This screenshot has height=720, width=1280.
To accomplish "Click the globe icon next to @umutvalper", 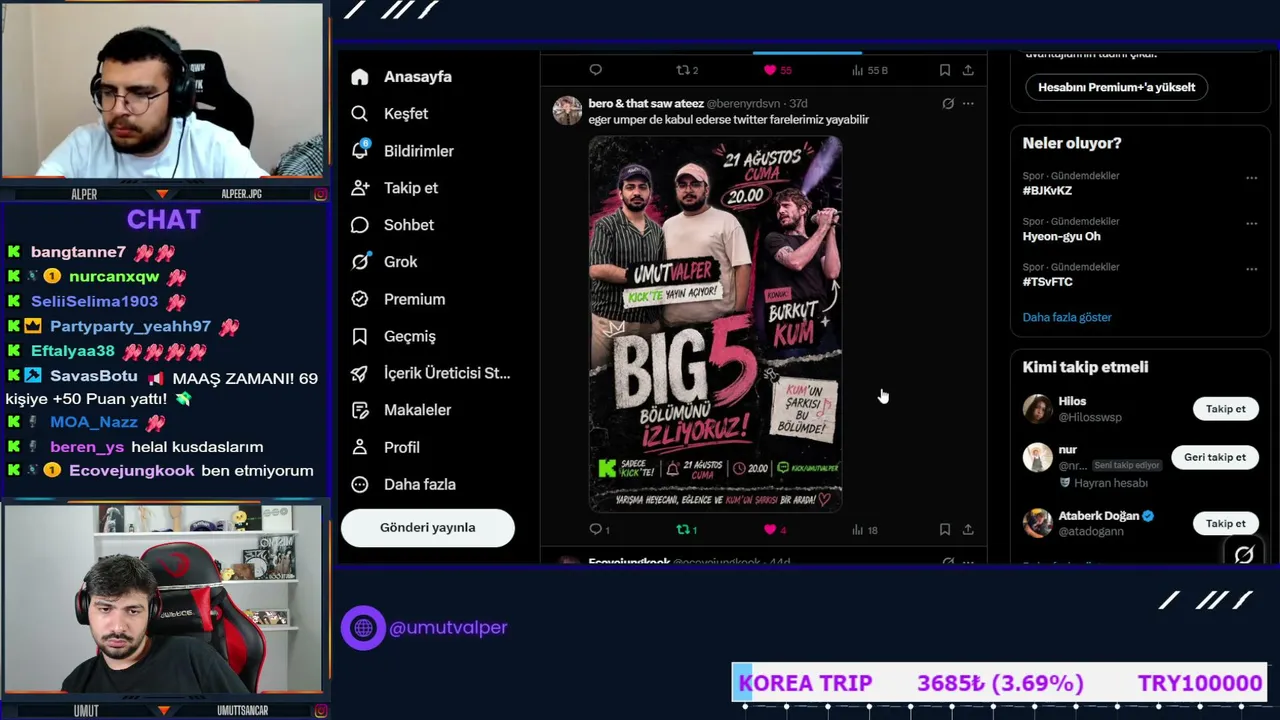I will [x=363, y=628].
